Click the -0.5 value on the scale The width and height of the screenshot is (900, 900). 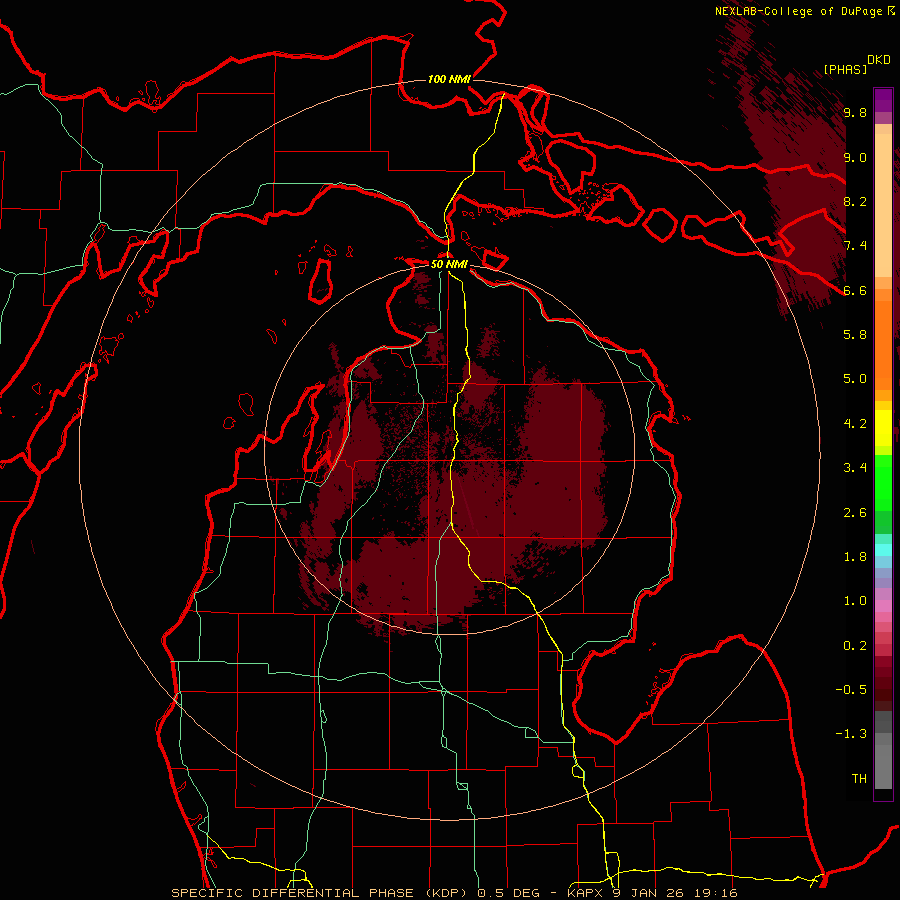(x=851, y=690)
